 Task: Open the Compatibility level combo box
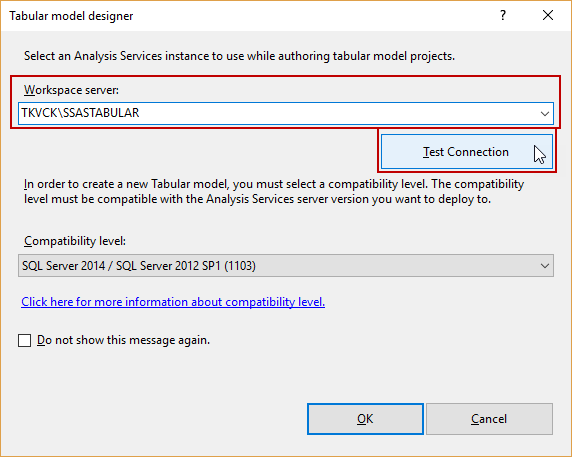click(x=286, y=266)
